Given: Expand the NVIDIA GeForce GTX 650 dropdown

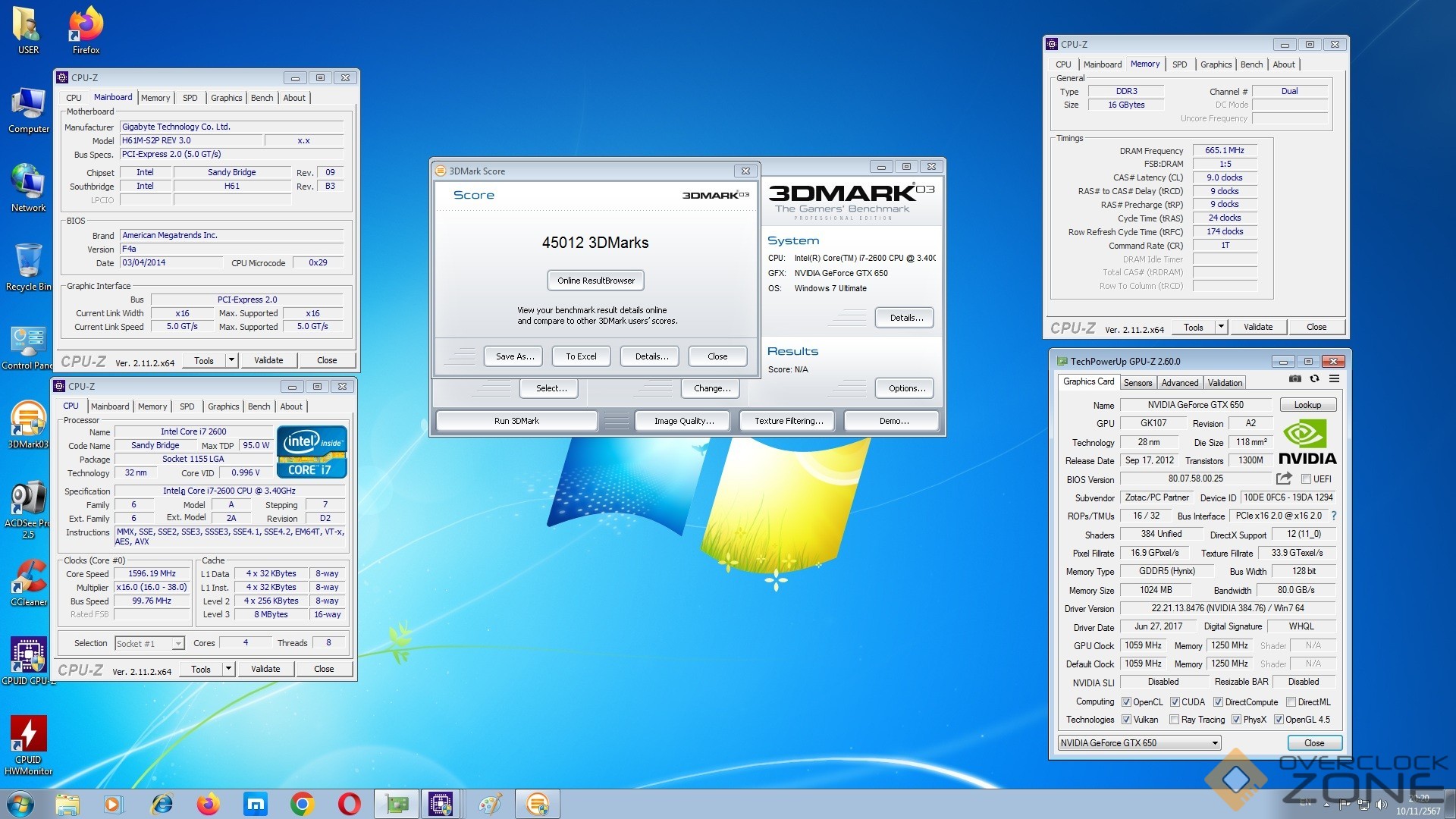Looking at the screenshot, I should (x=1215, y=743).
